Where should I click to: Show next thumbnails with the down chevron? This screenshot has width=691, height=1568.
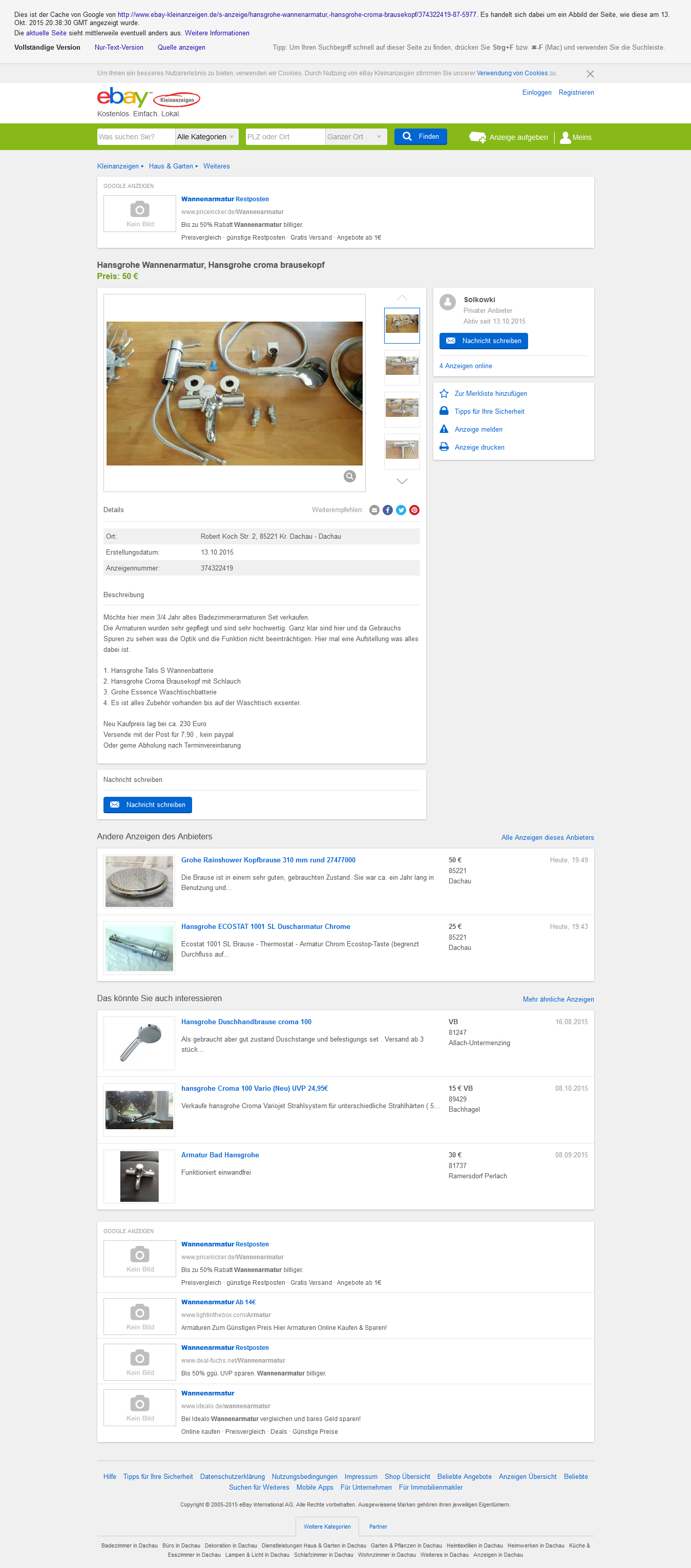(x=402, y=481)
